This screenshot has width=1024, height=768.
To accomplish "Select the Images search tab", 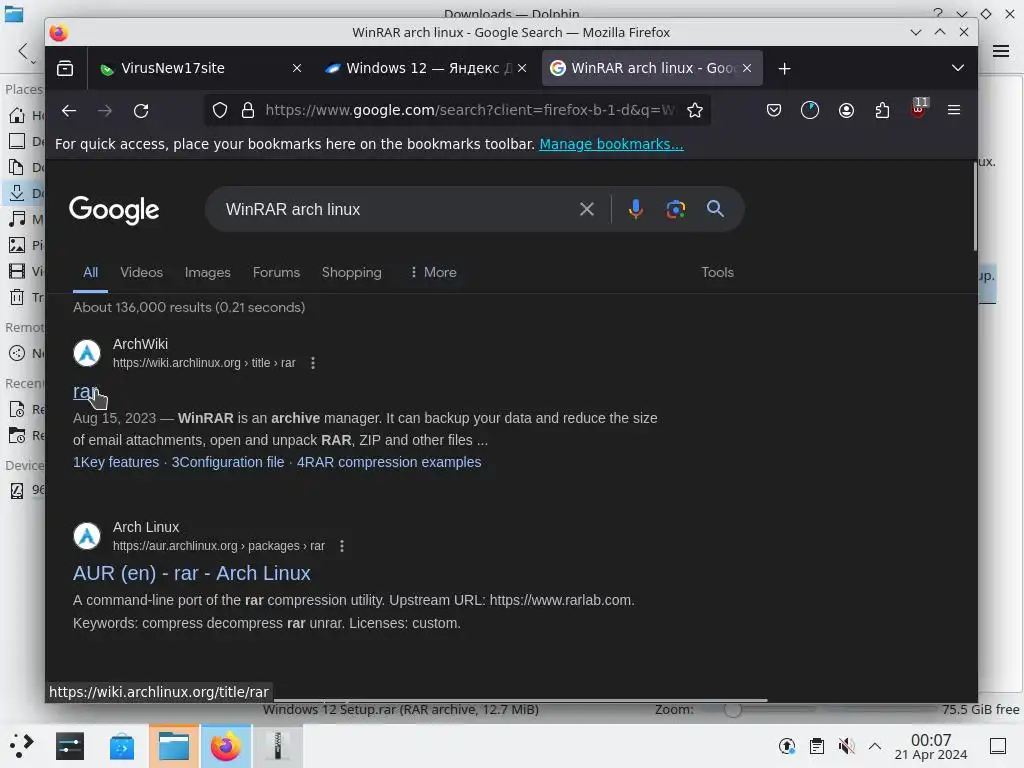I will (208, 272).
